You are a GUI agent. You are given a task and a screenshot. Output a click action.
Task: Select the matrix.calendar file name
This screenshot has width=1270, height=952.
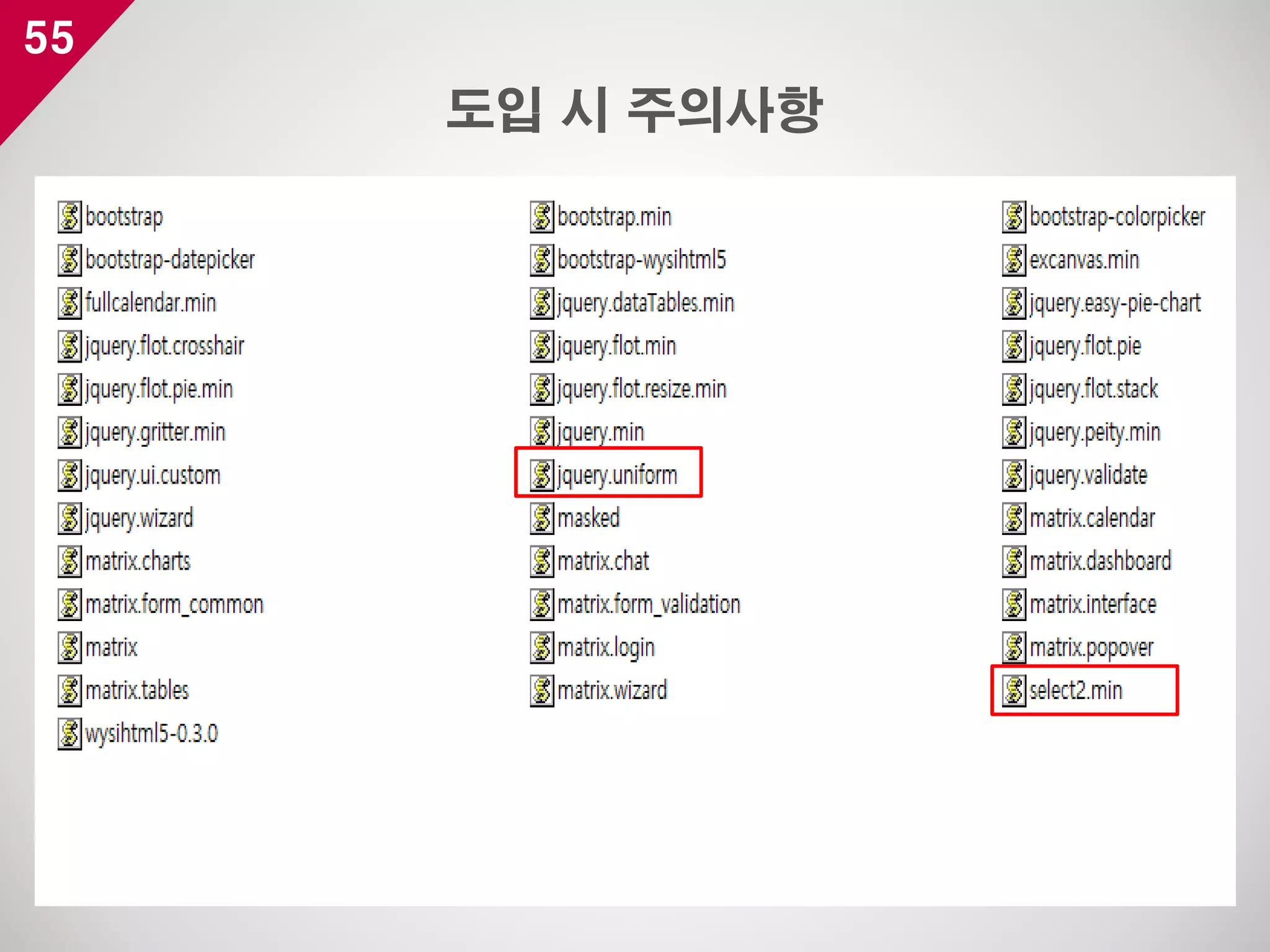(1093, 518)
